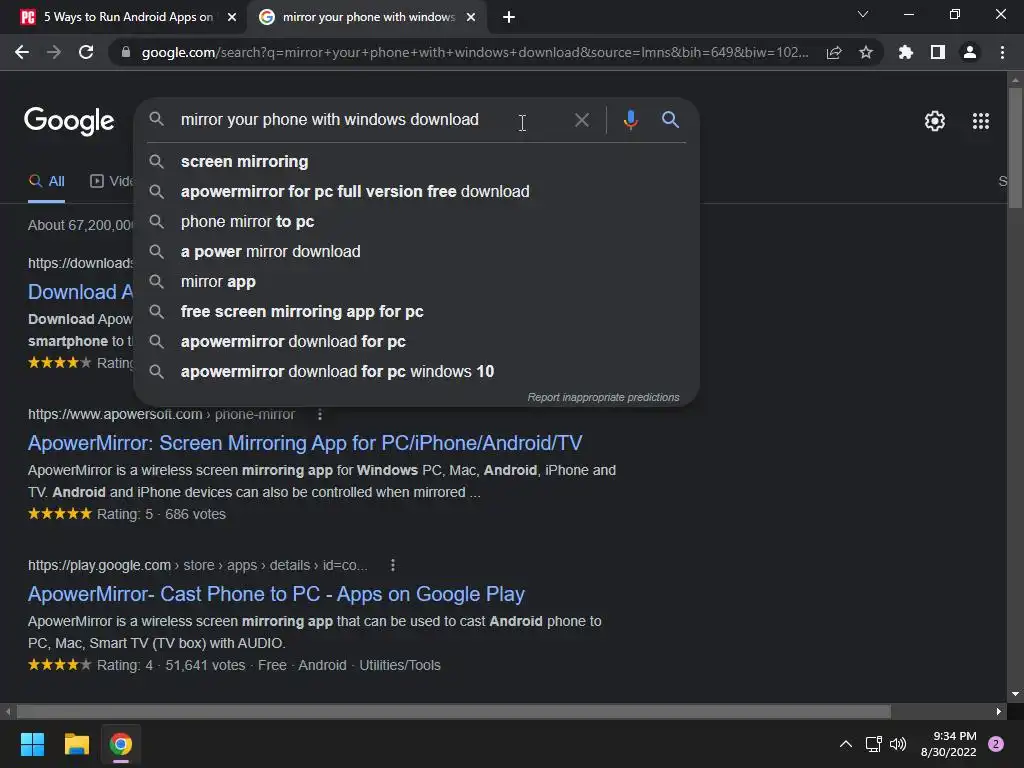Open 'ApowerMirror- Cast Phone to PC' Google Play result
Screen dimensions: 1024x768
276,594
